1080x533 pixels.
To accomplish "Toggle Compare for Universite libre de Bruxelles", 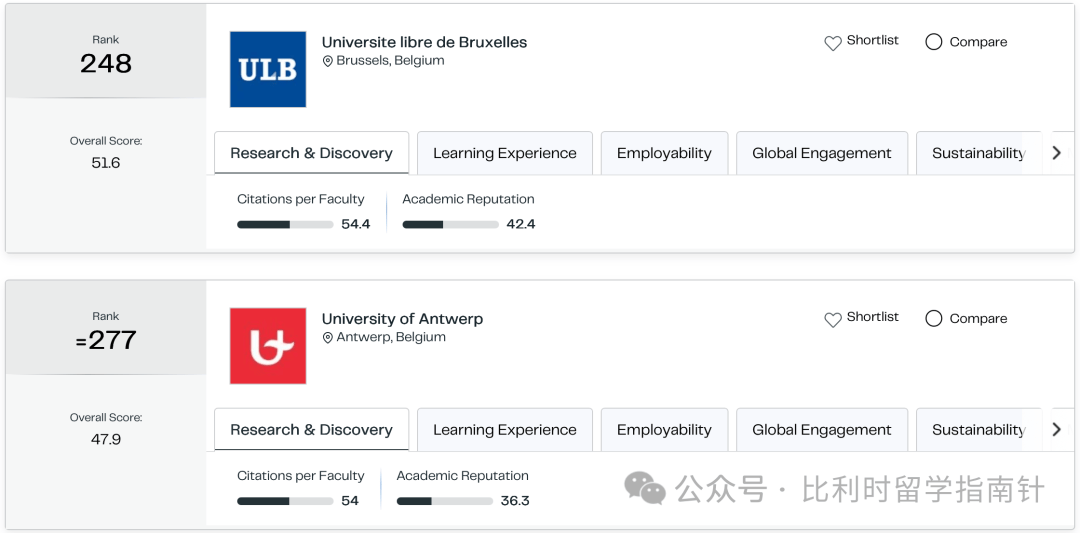I will pyautogui.click(x=933, y=42).
